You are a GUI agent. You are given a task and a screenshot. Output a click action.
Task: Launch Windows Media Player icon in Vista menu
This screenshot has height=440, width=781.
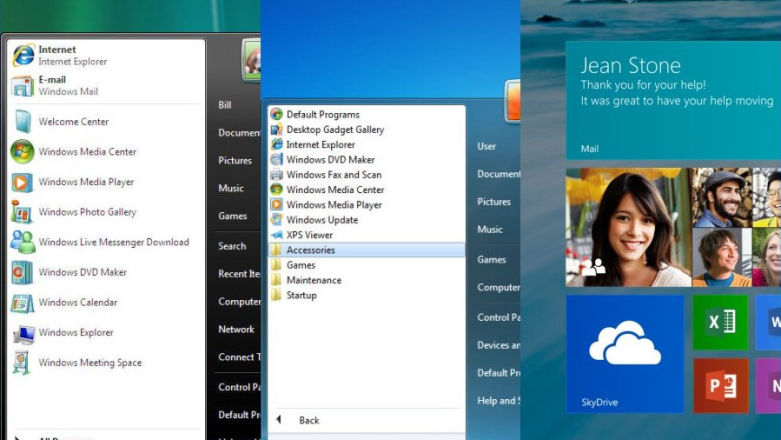[22, 182]
